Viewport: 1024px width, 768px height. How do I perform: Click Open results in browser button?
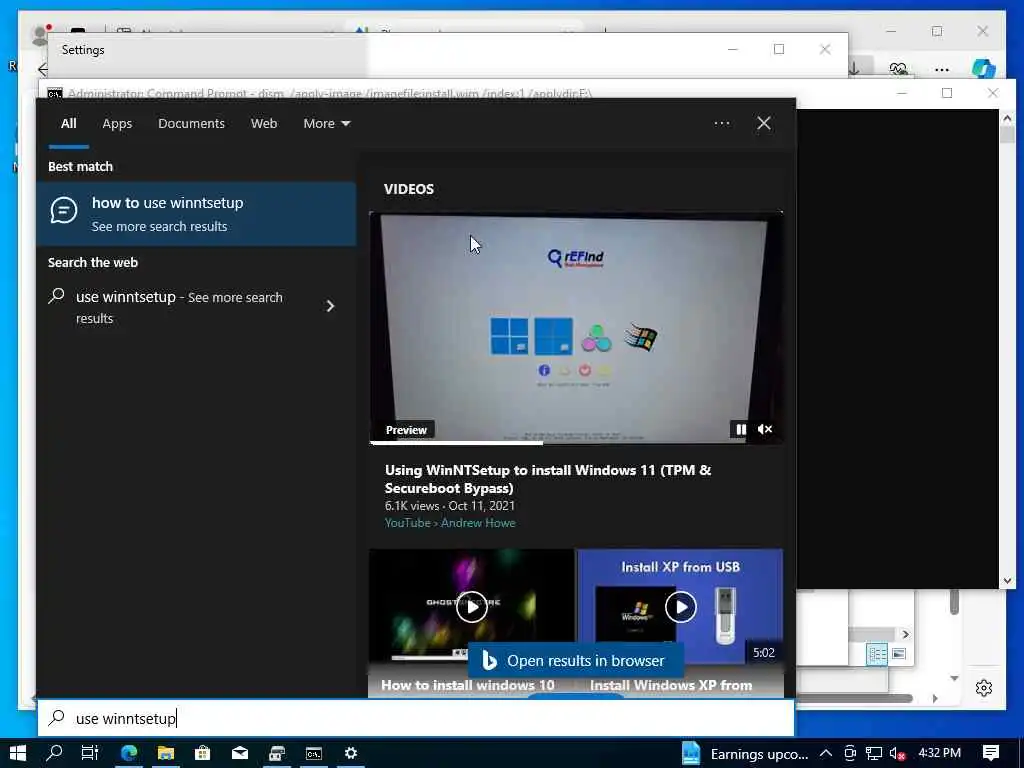pos(576,661)
